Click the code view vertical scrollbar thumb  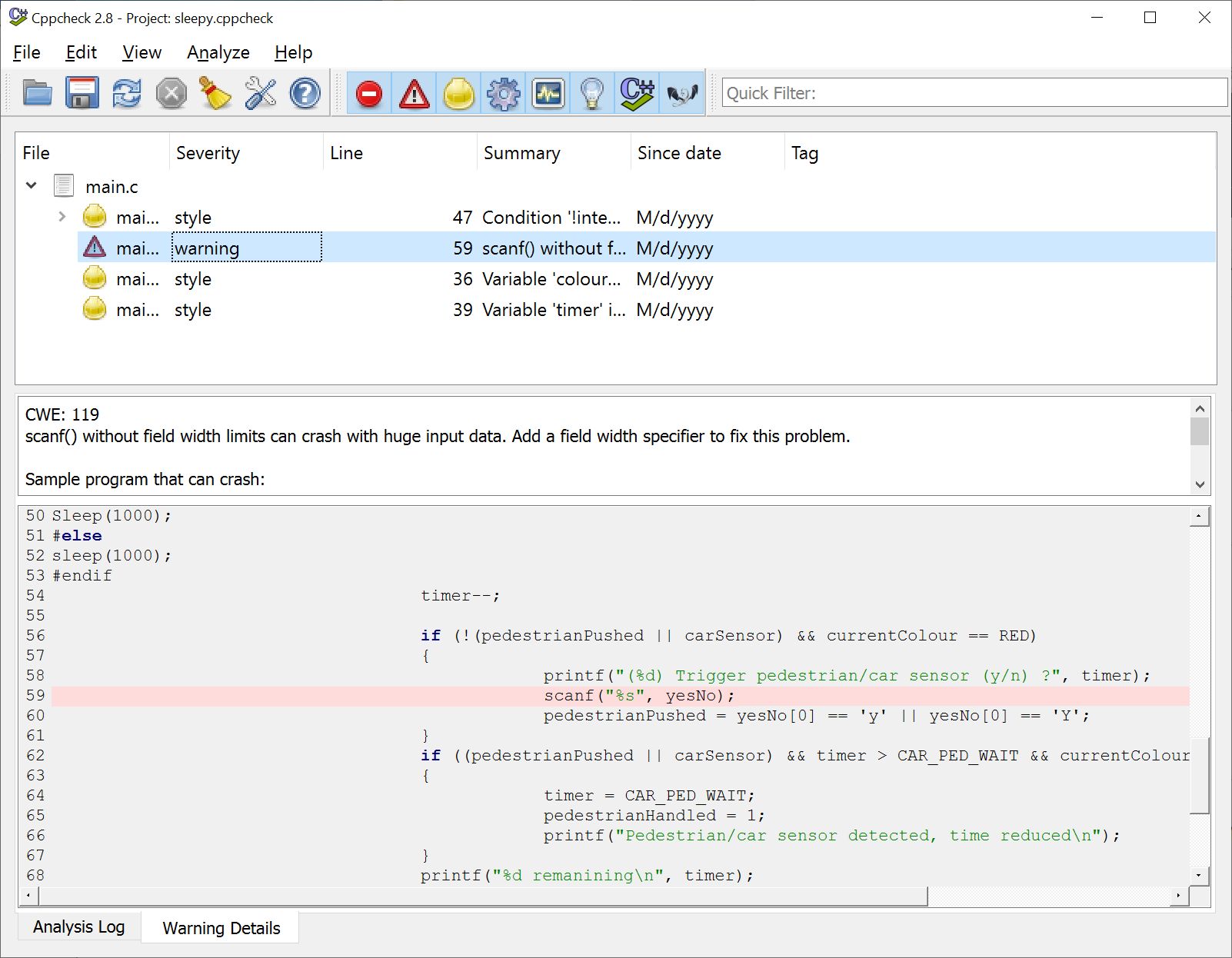click(x=1199, y=775)
